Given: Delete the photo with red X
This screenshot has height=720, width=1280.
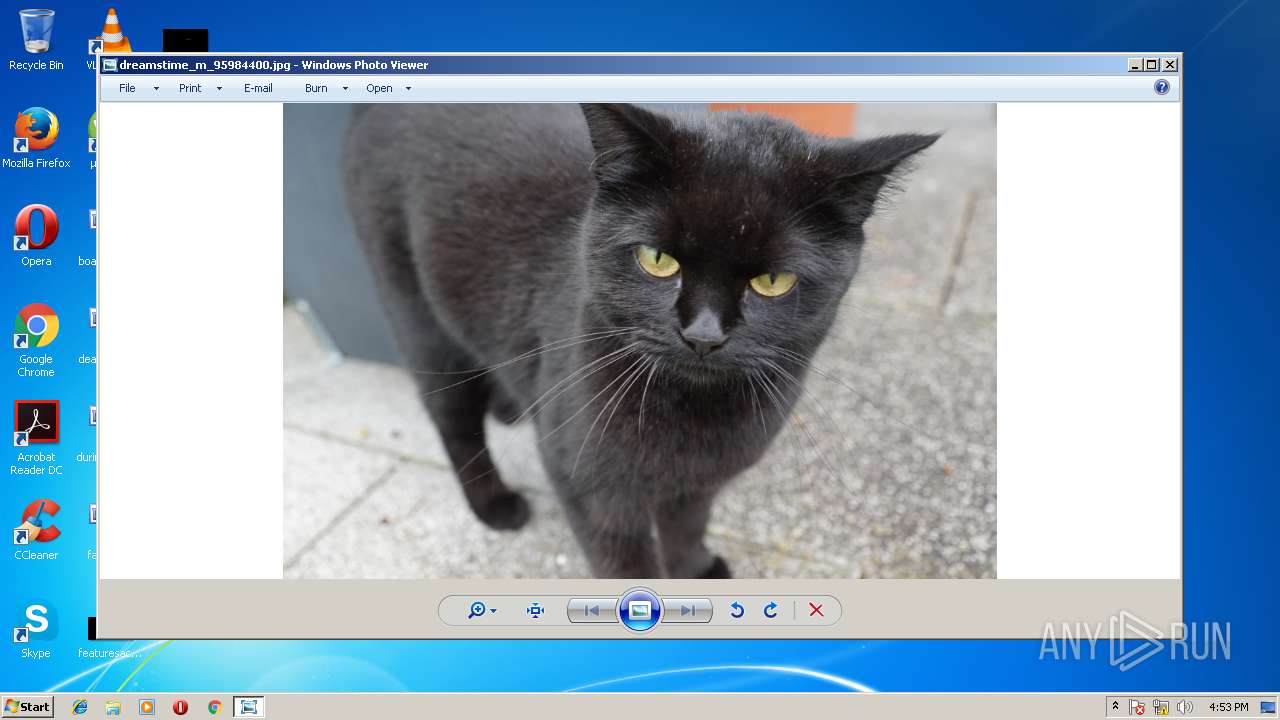Looking at the screenshot, I should tap(816, 610).
